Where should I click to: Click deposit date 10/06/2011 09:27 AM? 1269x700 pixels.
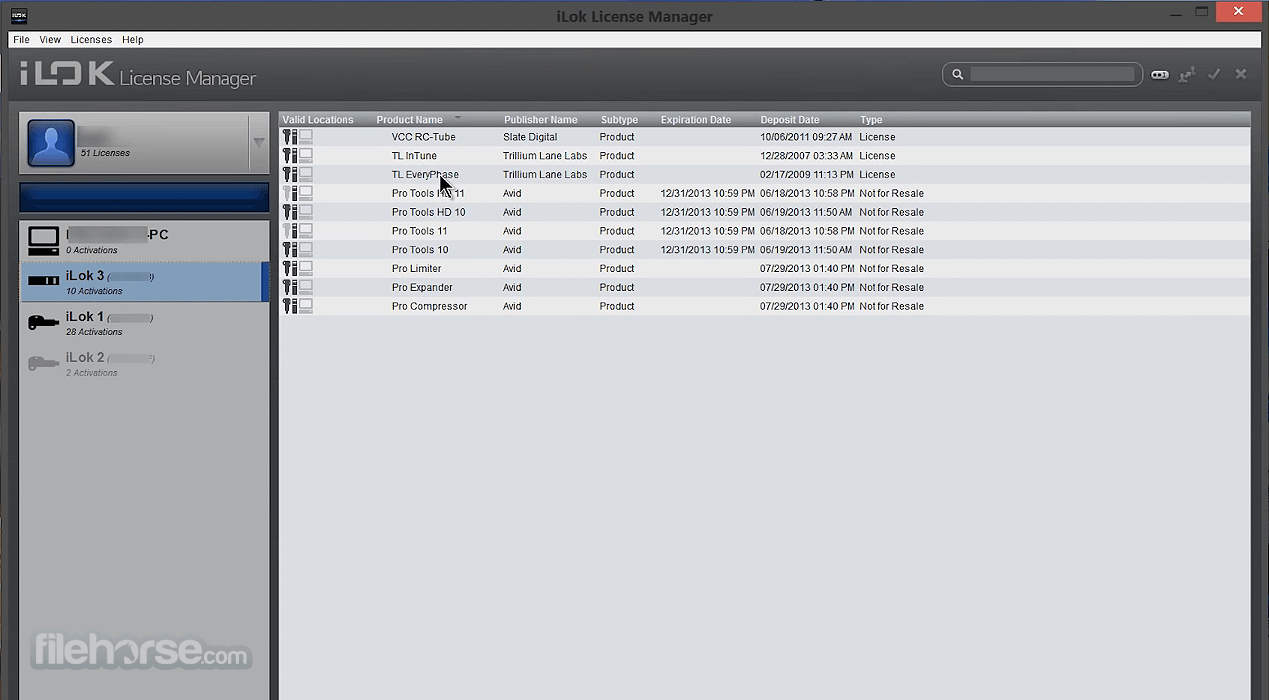click(x=806, y=137)
